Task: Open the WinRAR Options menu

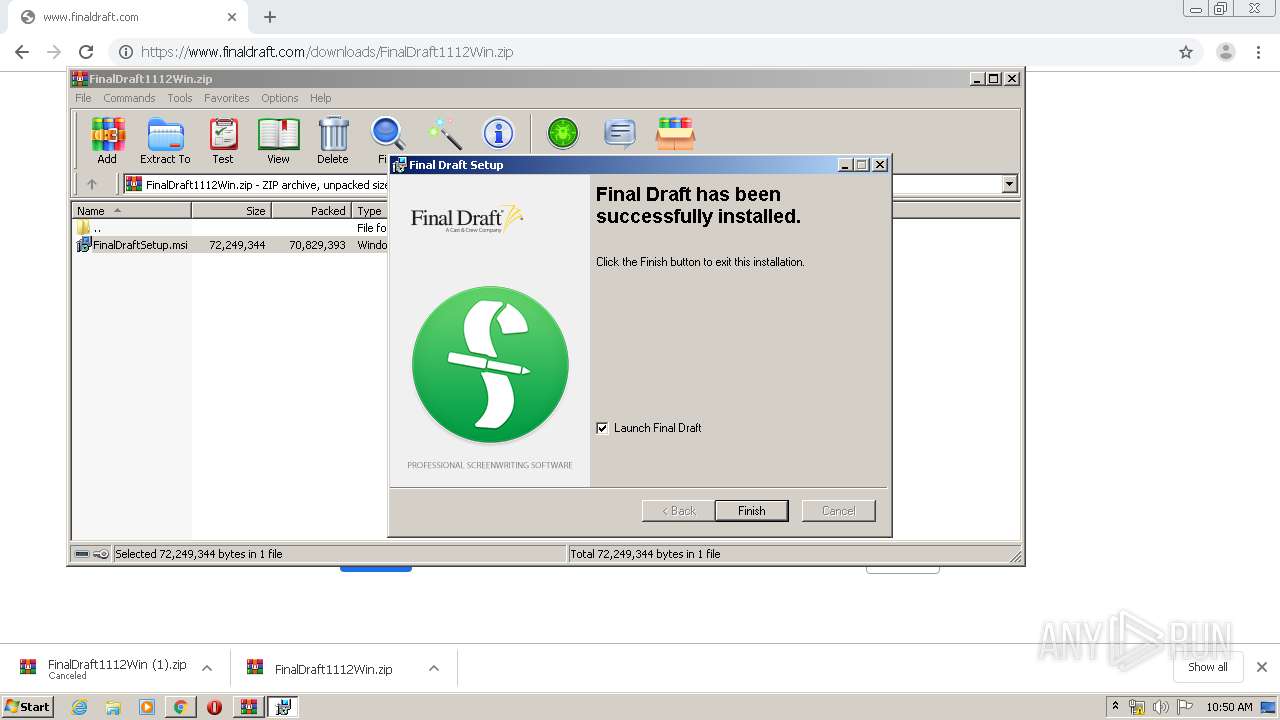Action: [x=280, y=98]
